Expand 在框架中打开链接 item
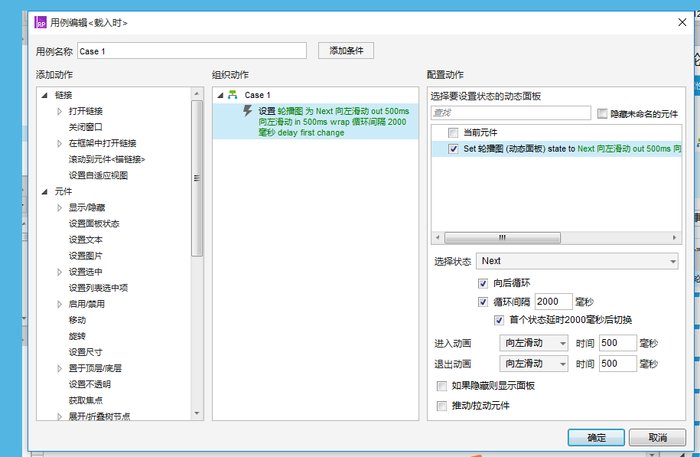The width and height of the screenshot is (700, 457). [x=59, y=143]
